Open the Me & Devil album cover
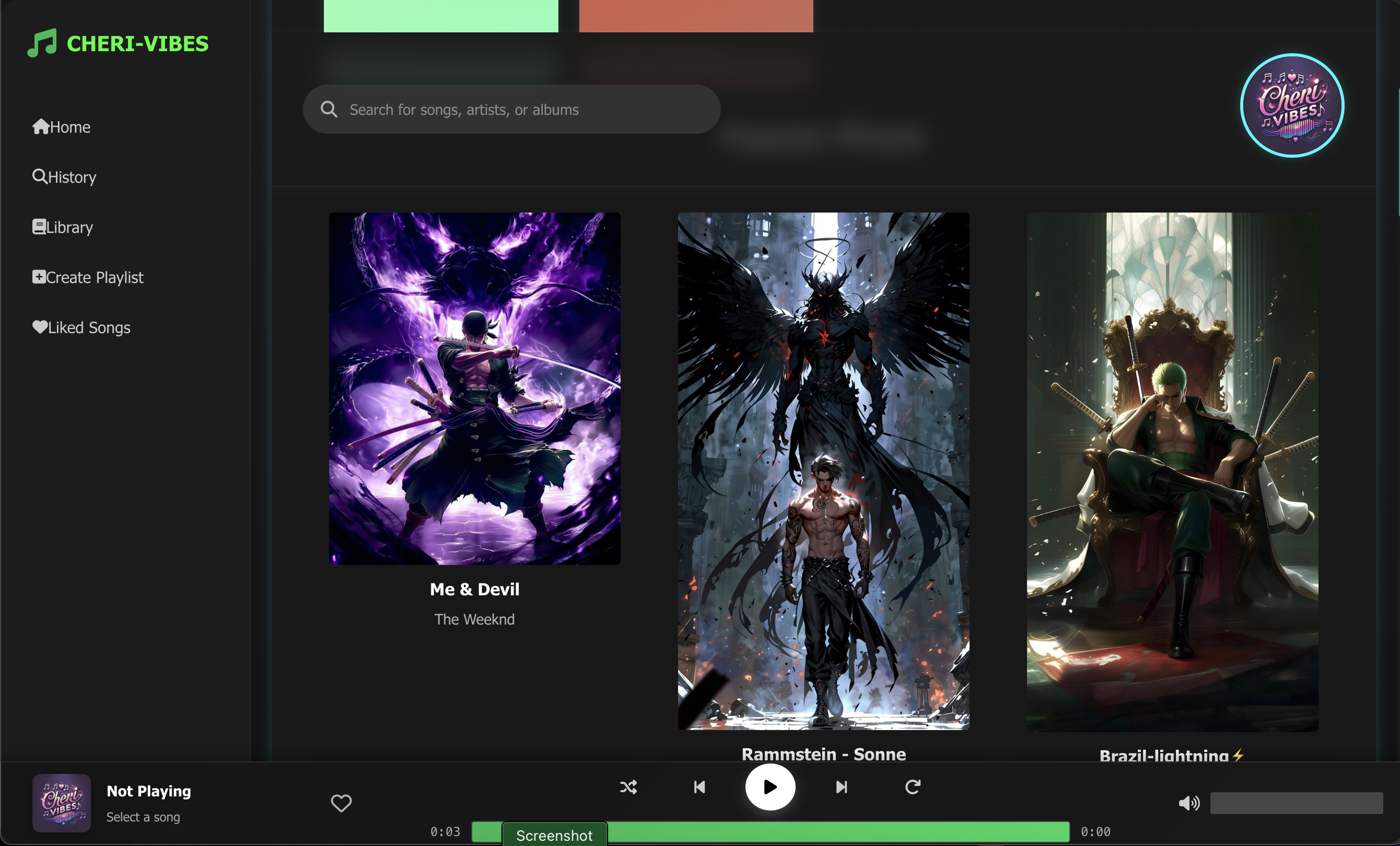 click(474, 389)
